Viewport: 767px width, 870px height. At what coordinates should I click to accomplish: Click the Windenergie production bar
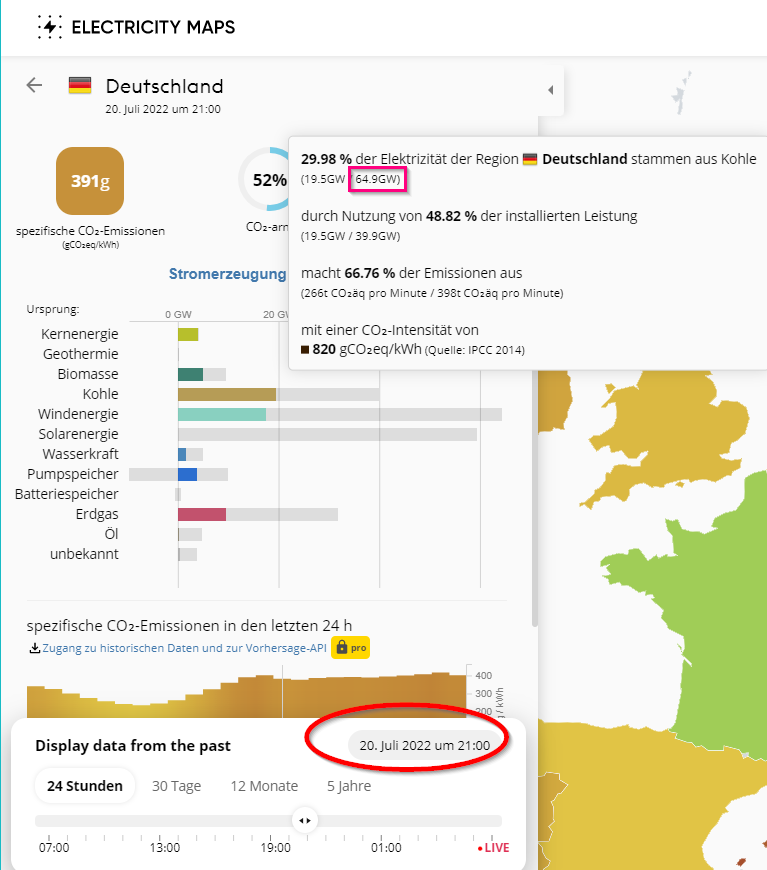222,414
